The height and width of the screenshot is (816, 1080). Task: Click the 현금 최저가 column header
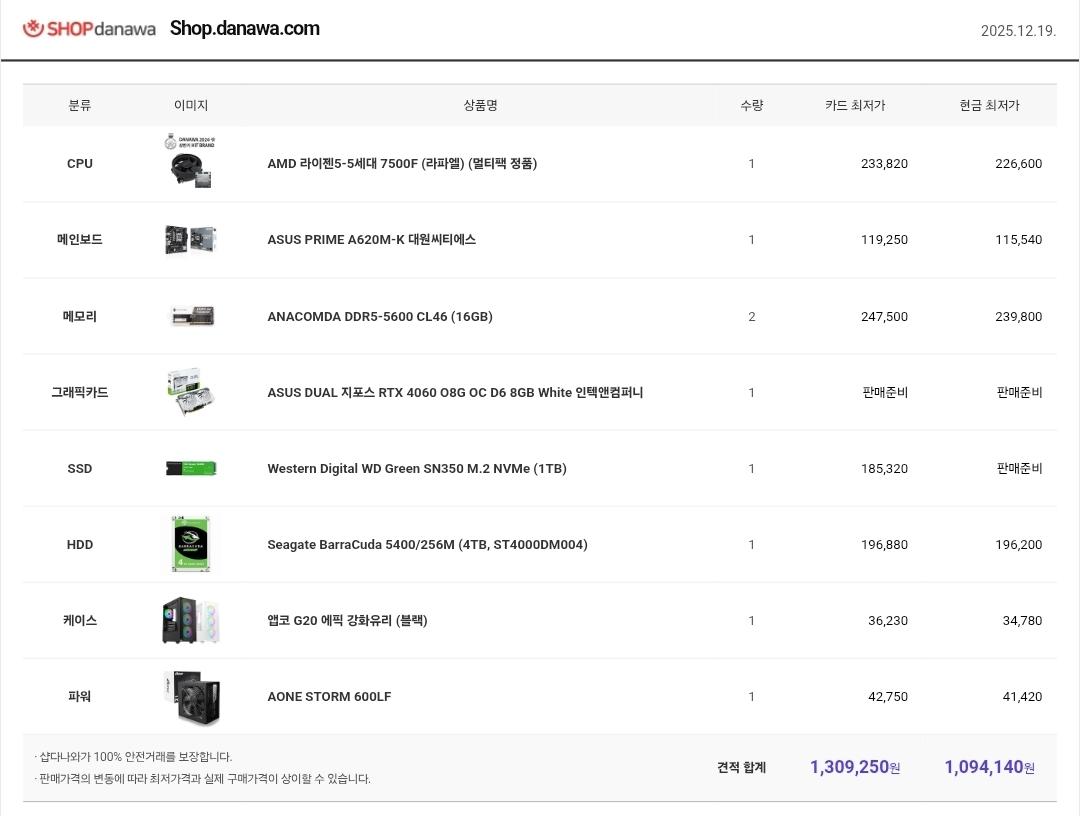click(x=989, y=105)
